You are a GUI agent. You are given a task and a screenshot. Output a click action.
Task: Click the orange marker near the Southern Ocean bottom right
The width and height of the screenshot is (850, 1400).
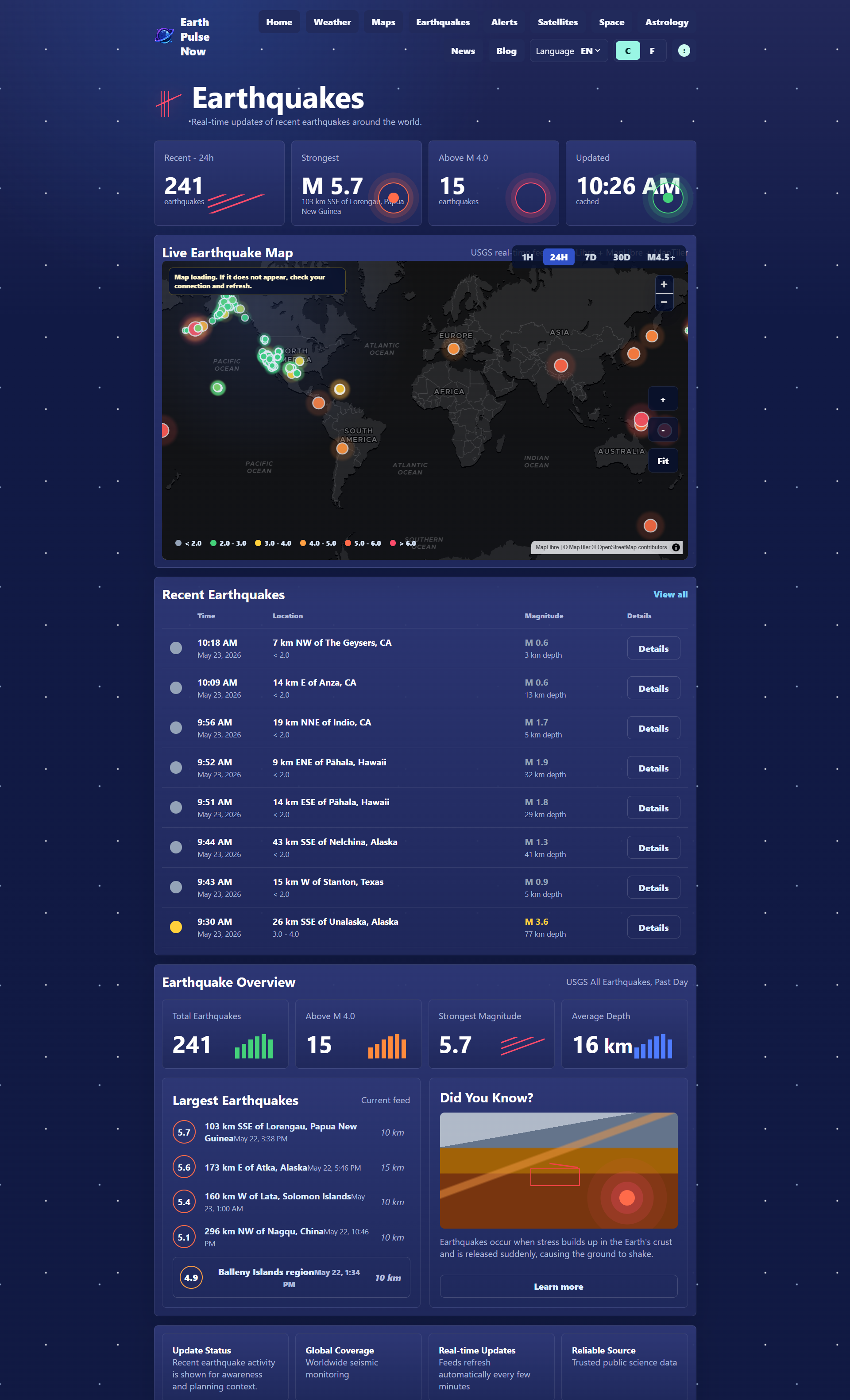click(x=650, y=526)
